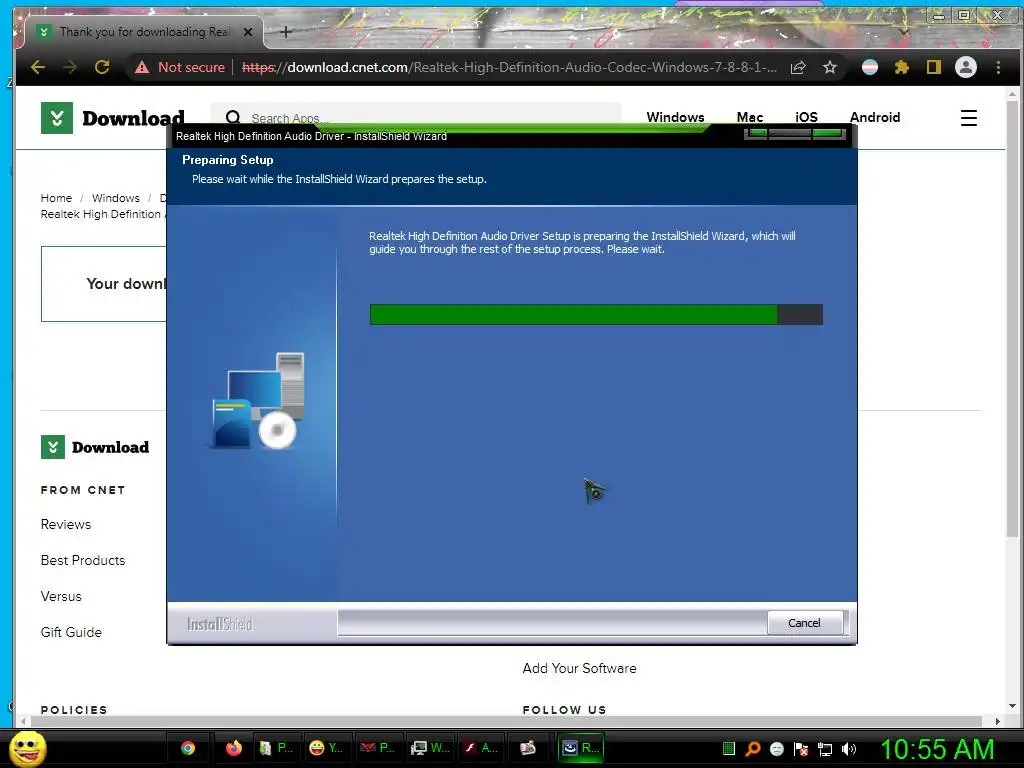1024x768 pixels.
Task: Open Chrome three-dot menu
Action: click(x=998, y=67)
